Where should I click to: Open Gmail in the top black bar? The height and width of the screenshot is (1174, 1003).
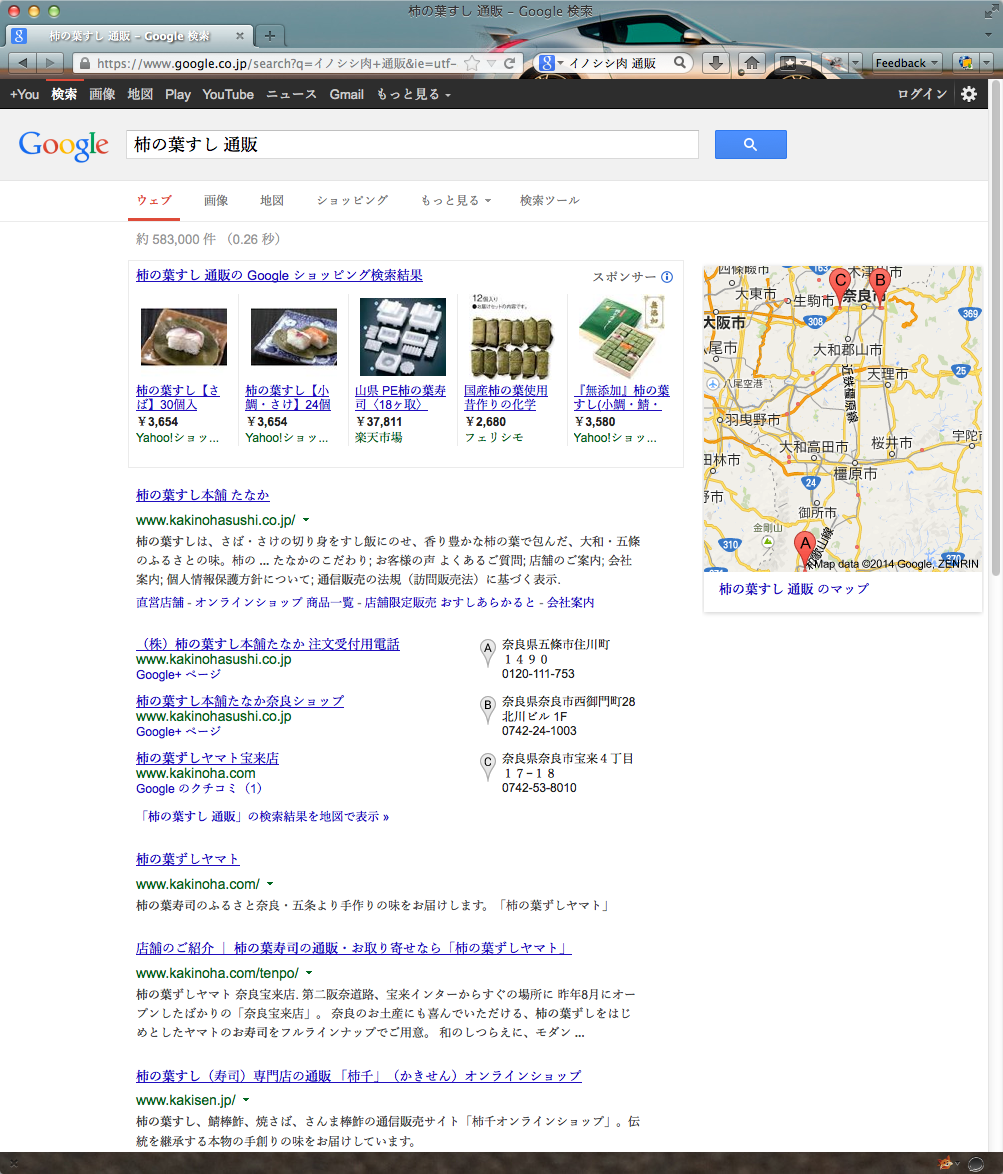point(347,94)
